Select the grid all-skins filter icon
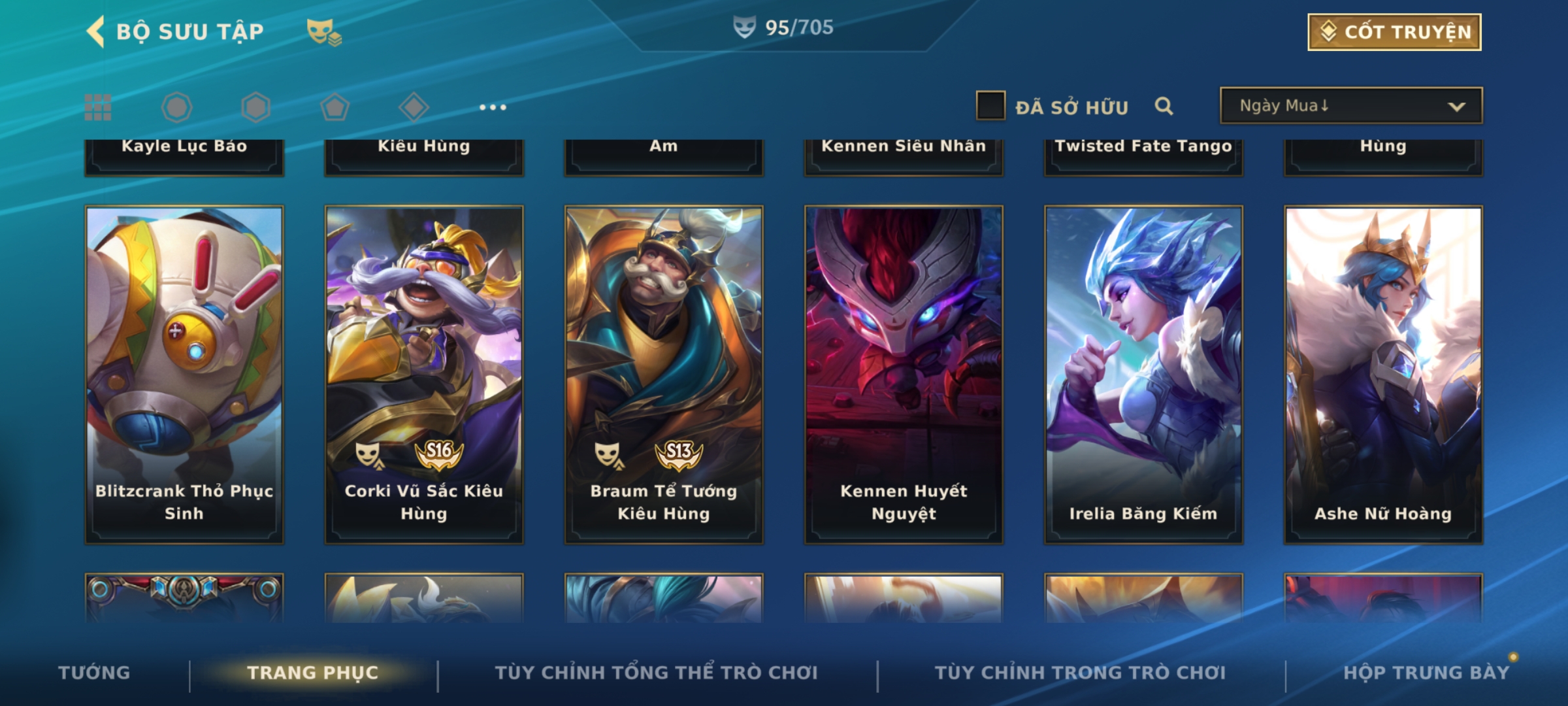 tap(98, 107)
